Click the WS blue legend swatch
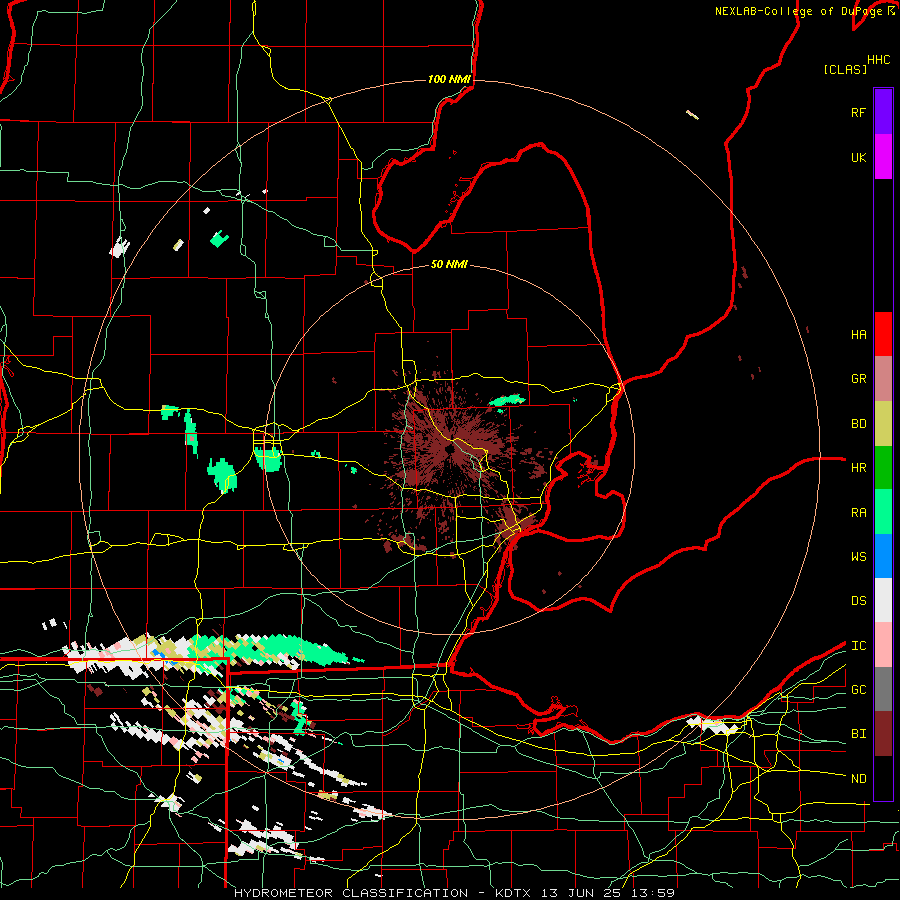Viewport: 900px width, 900px height. pos(883,556)
